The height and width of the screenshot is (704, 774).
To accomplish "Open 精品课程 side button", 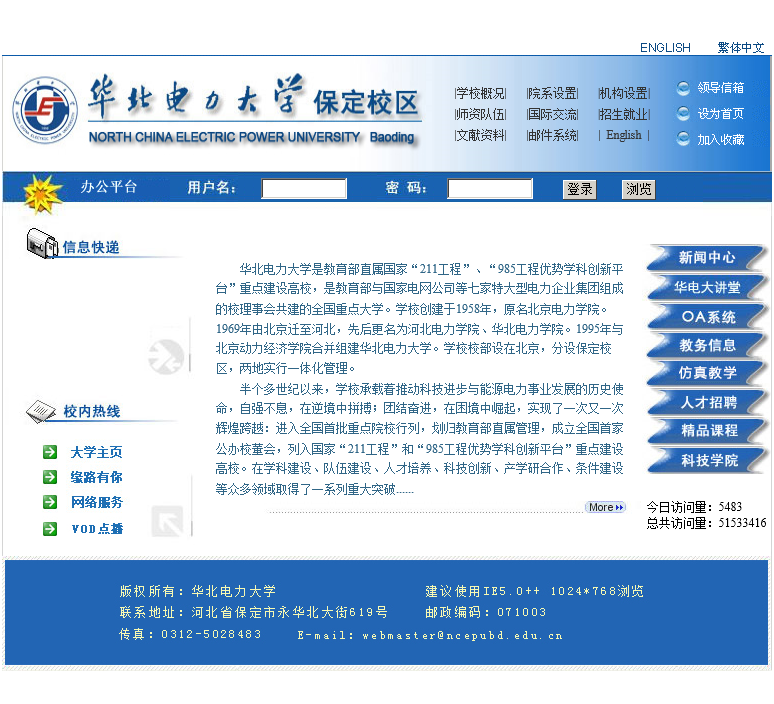I will pyautogui.click(x=706, y=430).
